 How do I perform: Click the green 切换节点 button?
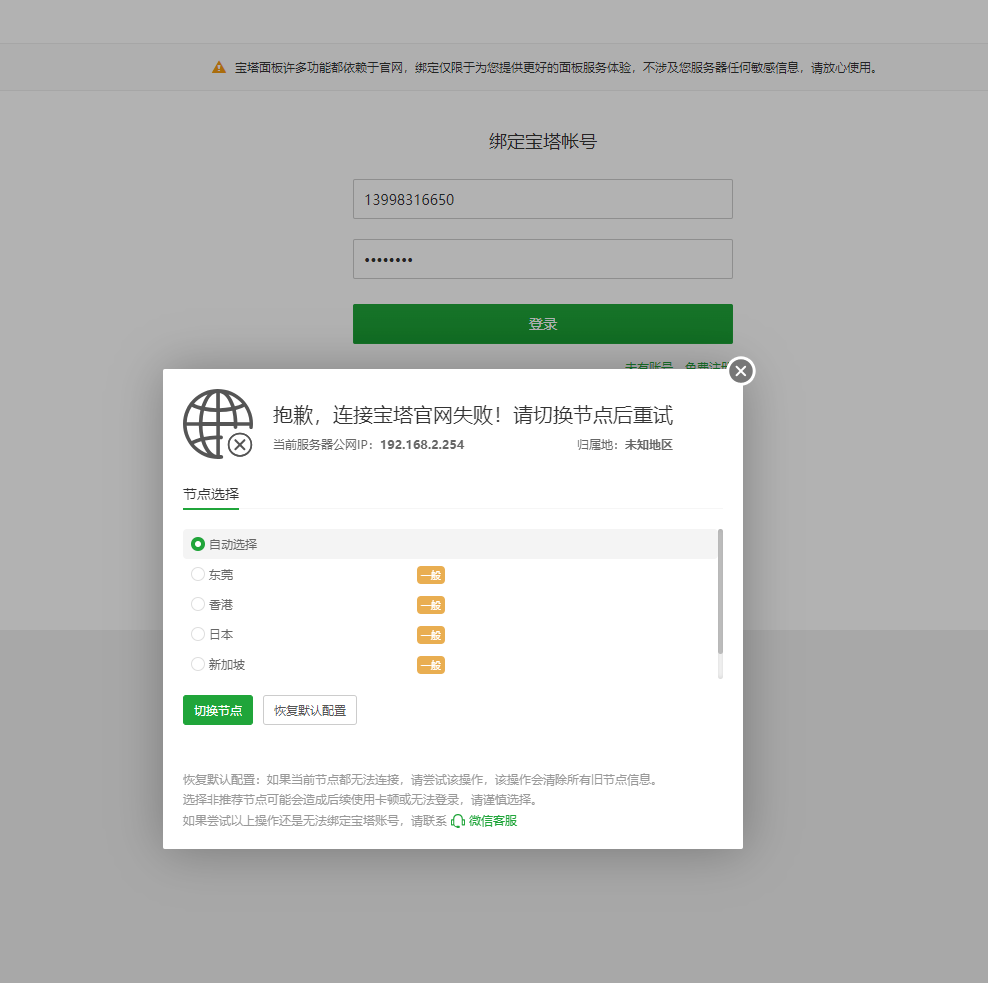click(218, 710)
